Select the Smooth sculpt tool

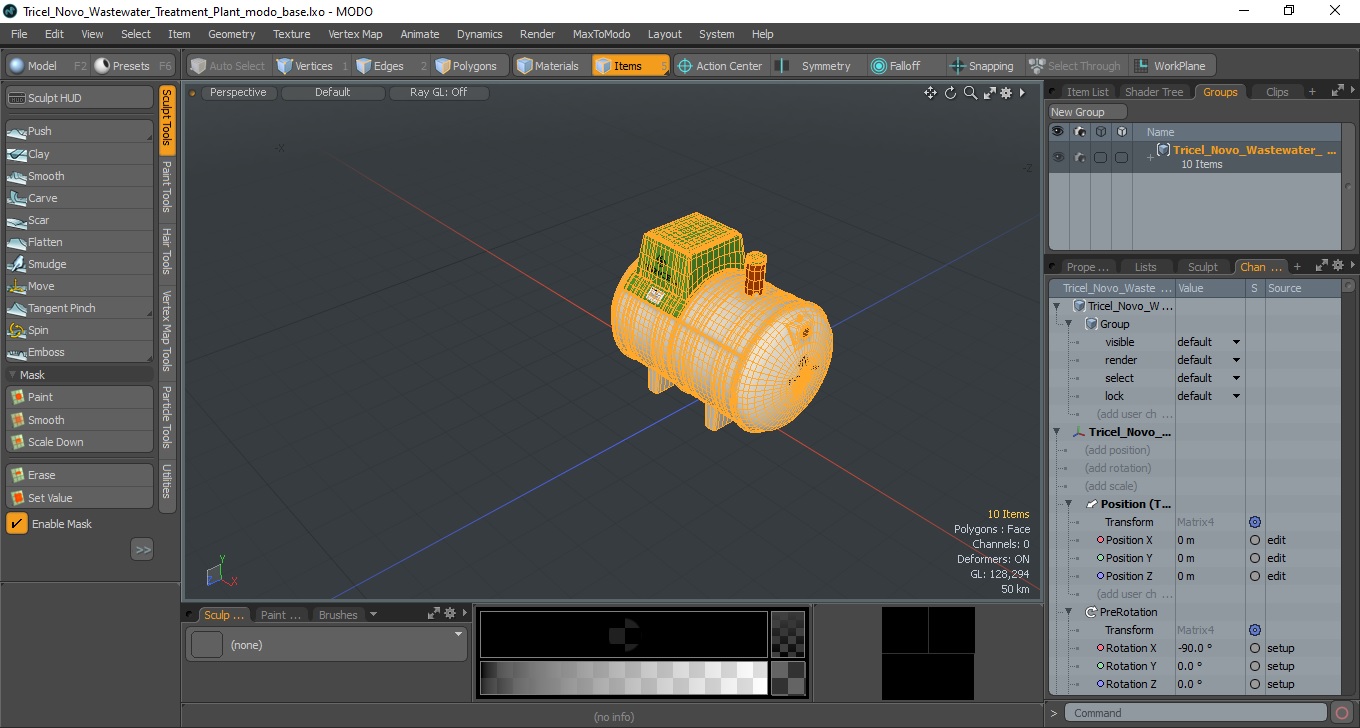[79, 176]
